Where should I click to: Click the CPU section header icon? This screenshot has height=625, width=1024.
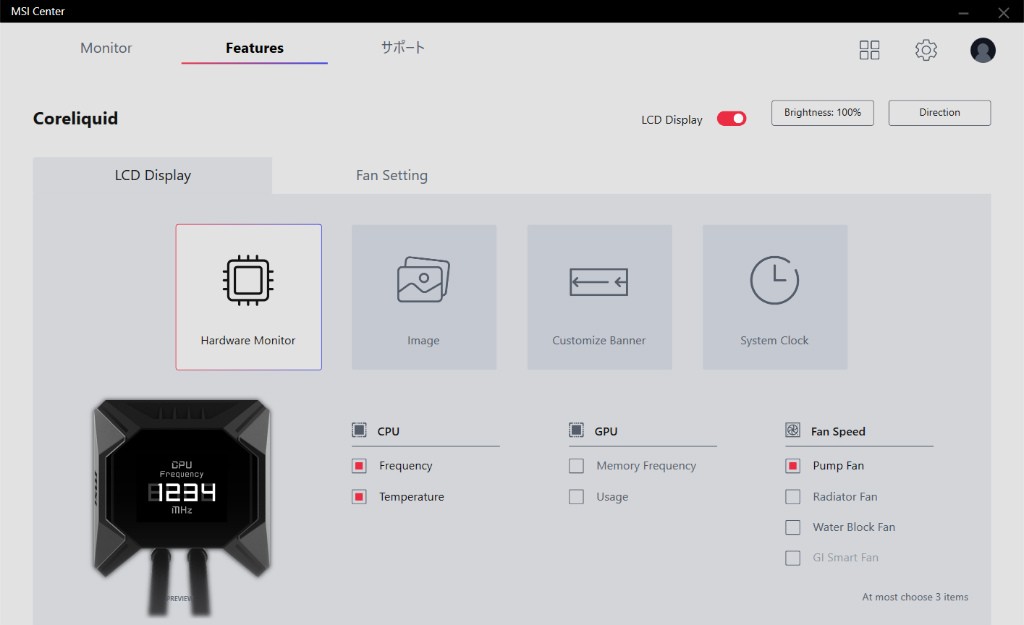[359, 431]
